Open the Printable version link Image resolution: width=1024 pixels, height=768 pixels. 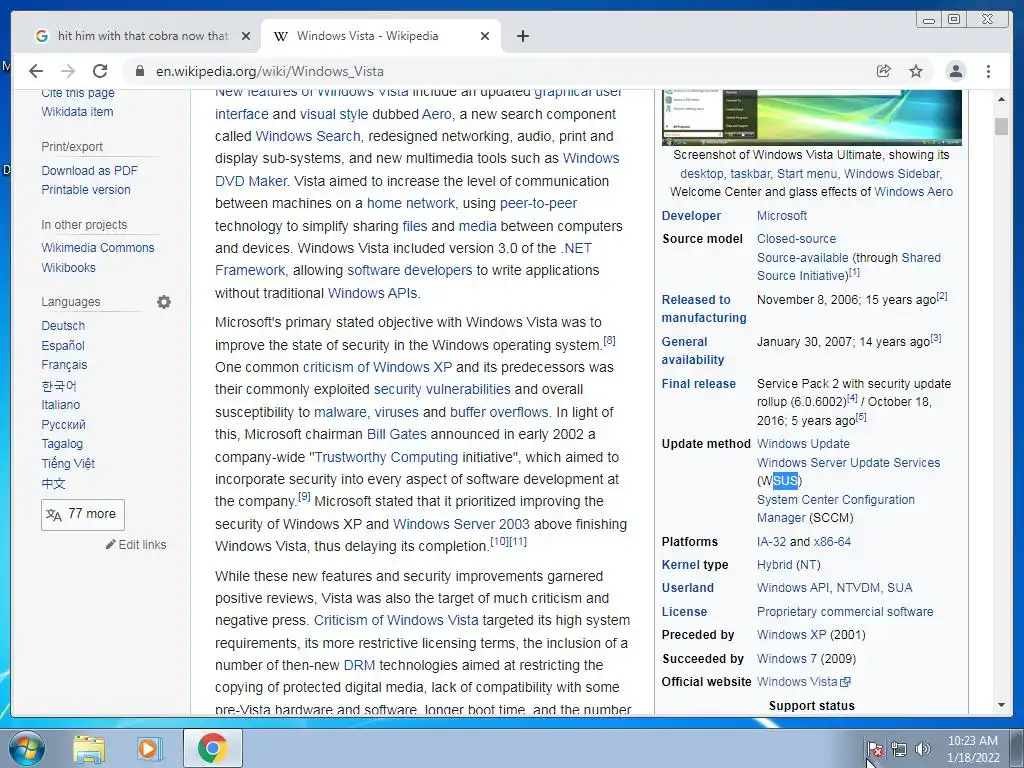click(x=86, y=189)
